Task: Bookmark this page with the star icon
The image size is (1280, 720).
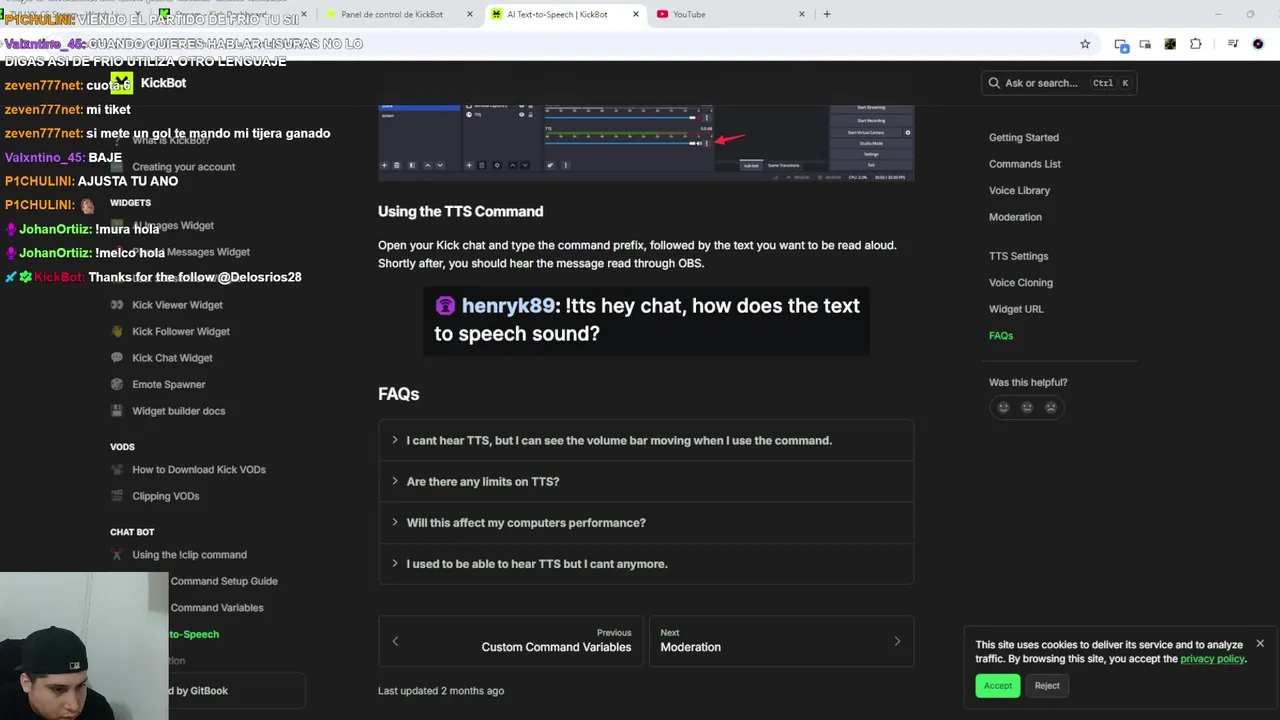Action: click(1085, 44)
